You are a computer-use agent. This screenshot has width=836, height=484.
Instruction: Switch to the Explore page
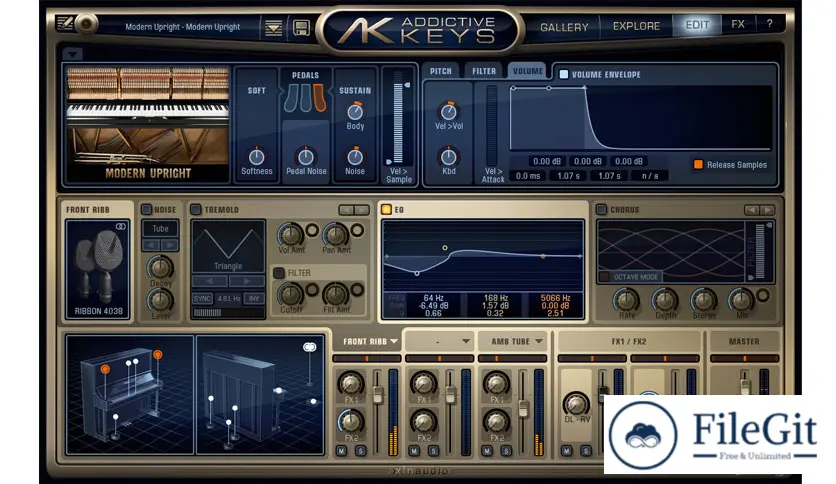pos(636,26)
